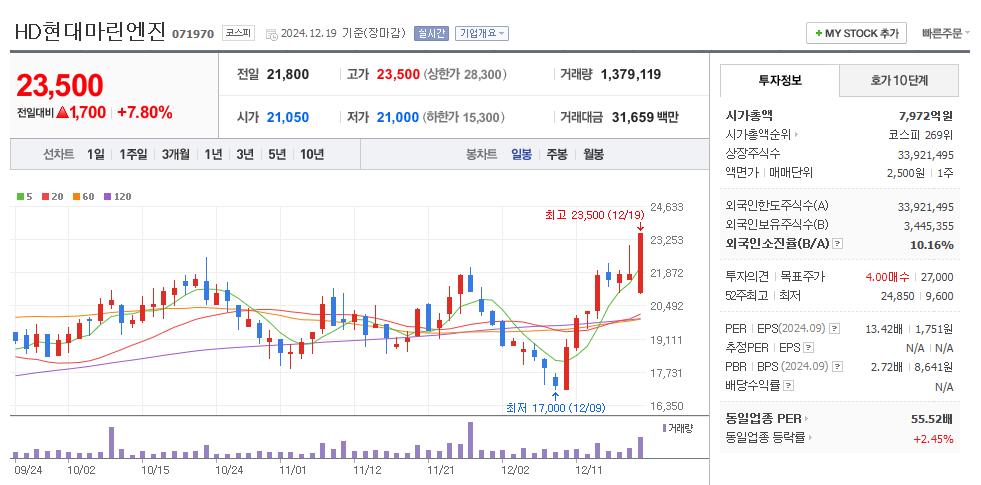Expand 동일업종 등락률 arrow link
Screen dimensions: 981x485
coord(810,437)
